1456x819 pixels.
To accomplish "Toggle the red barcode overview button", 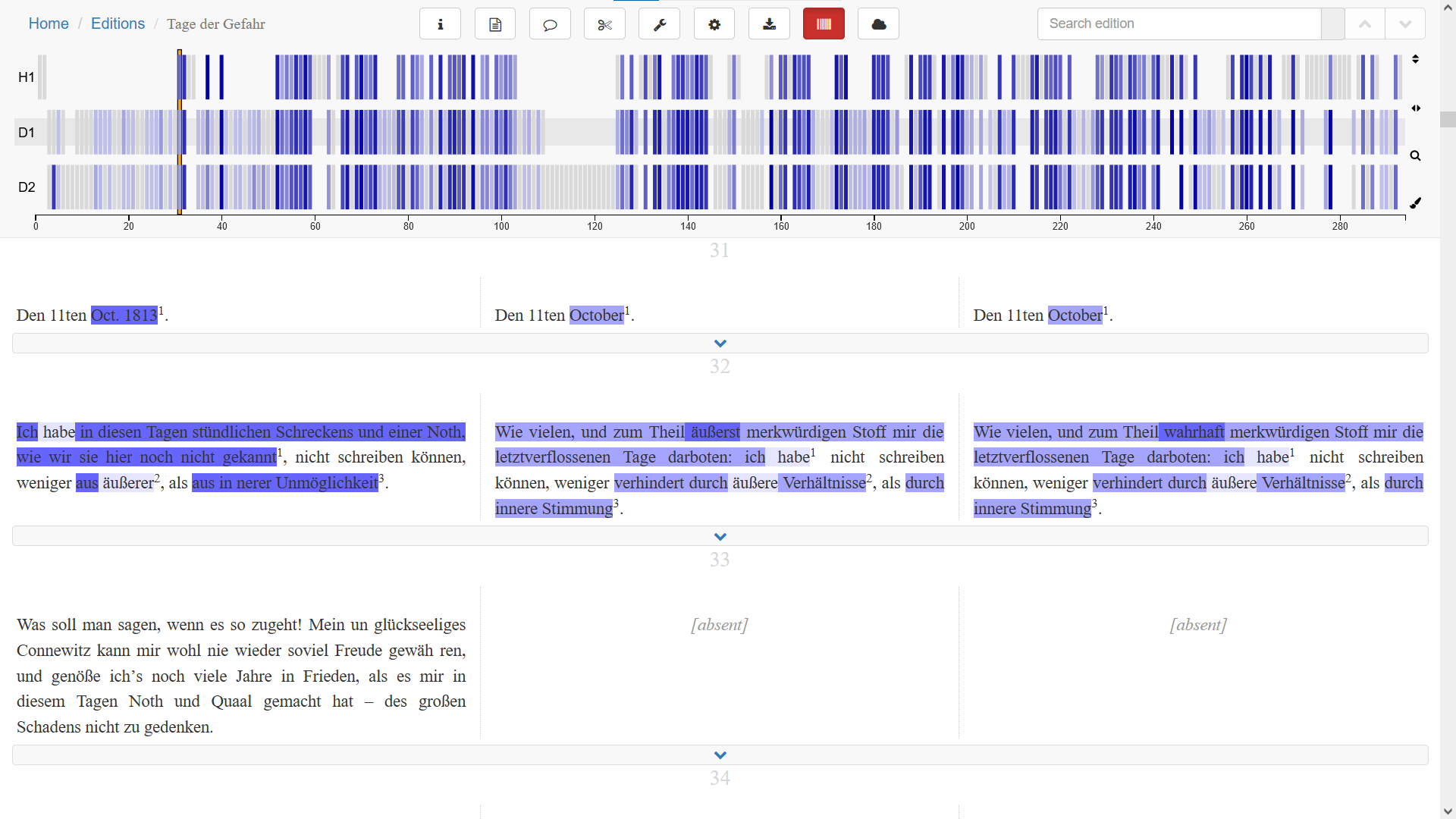I will click(824, 24).
